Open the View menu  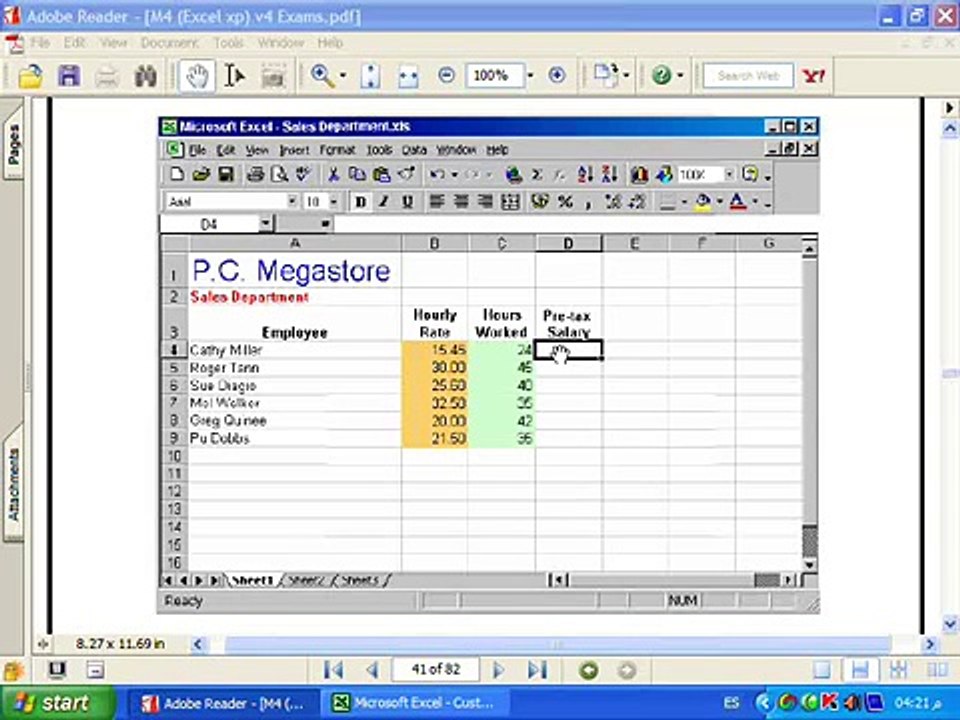click(113, 43)
